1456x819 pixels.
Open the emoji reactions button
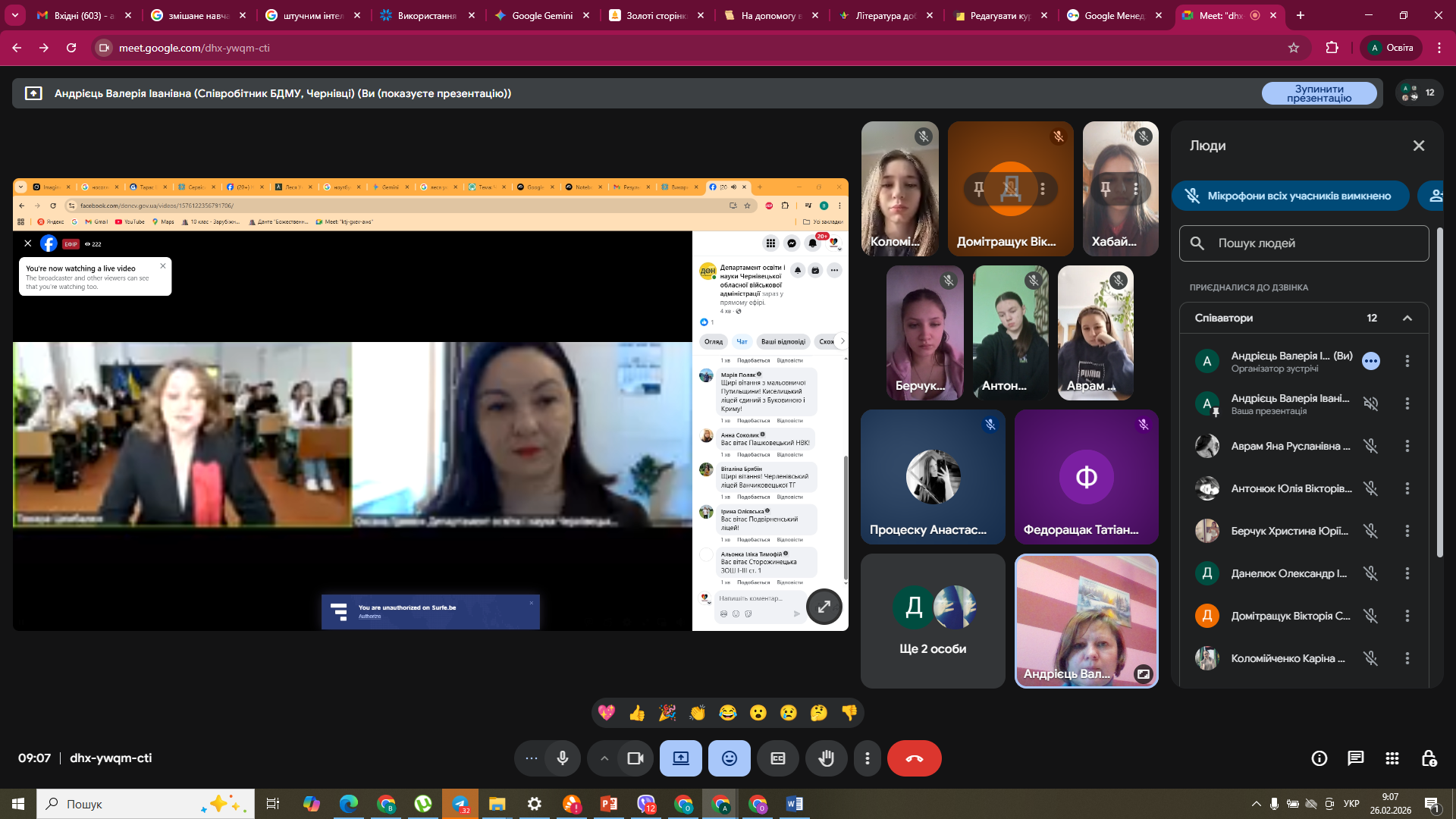[x=729, y=758]
